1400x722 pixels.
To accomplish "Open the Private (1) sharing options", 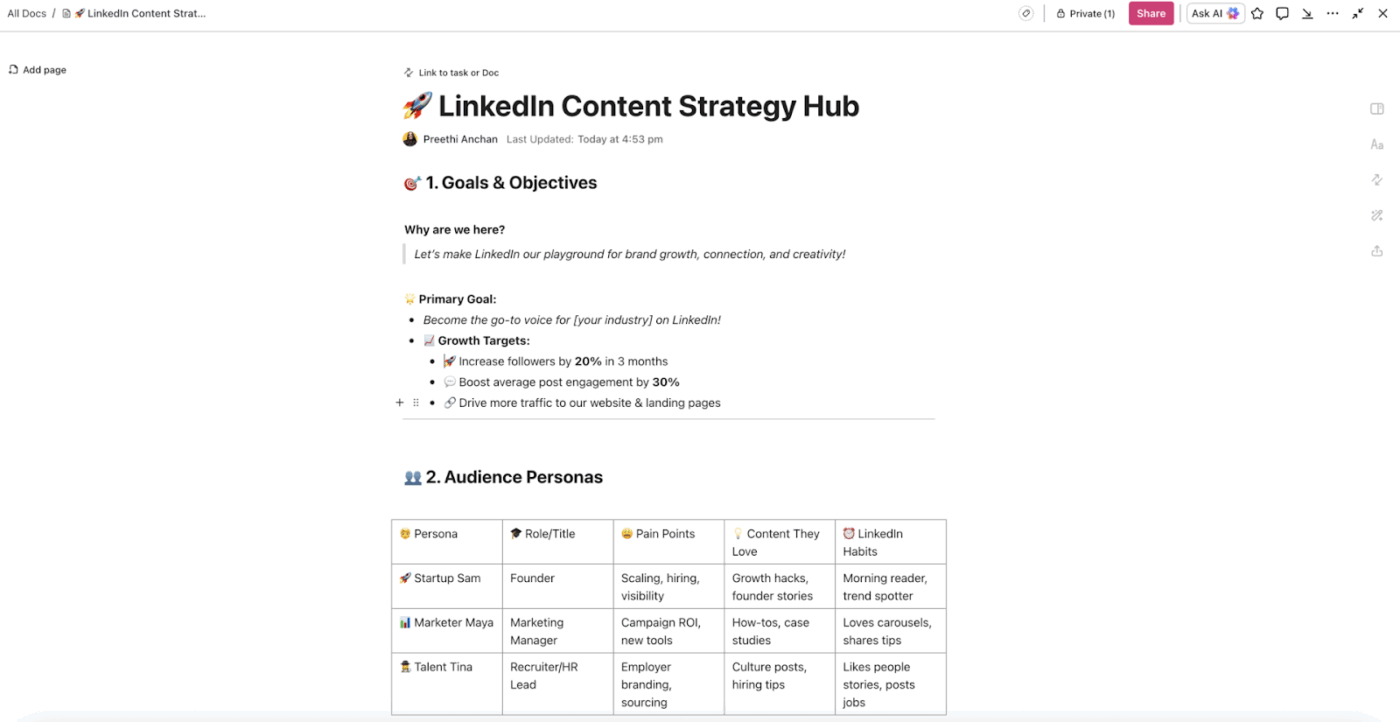I will [1085, 13].
